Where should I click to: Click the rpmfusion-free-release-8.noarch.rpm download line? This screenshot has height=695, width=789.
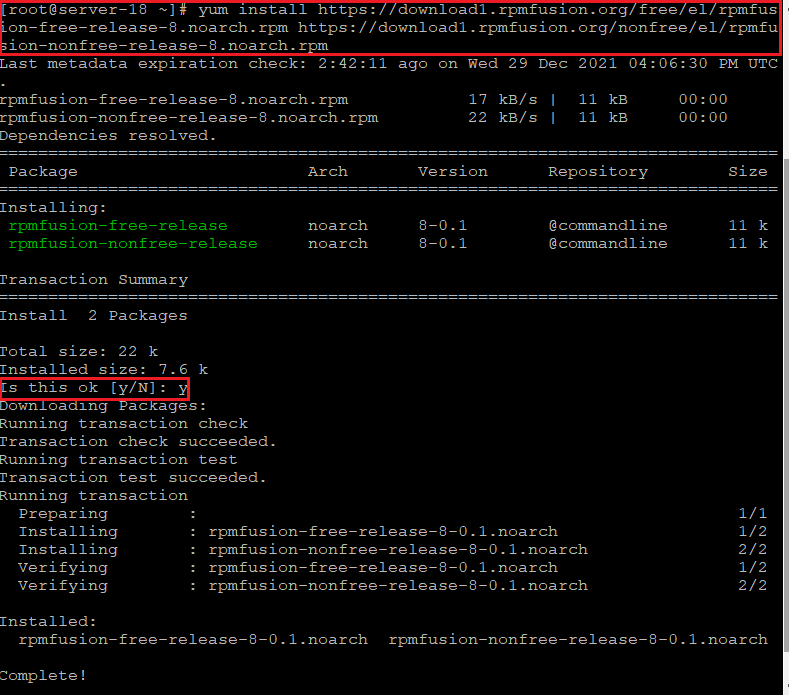click(x=363, y=100)
